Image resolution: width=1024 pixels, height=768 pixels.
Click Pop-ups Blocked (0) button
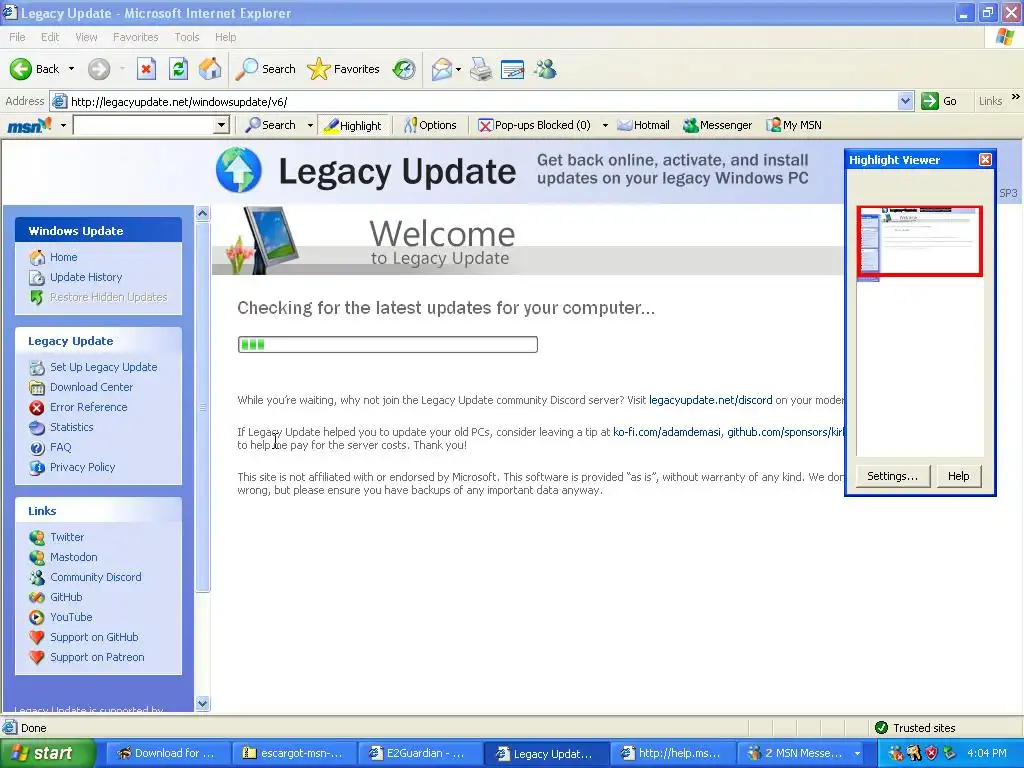[x=534, y=125]
